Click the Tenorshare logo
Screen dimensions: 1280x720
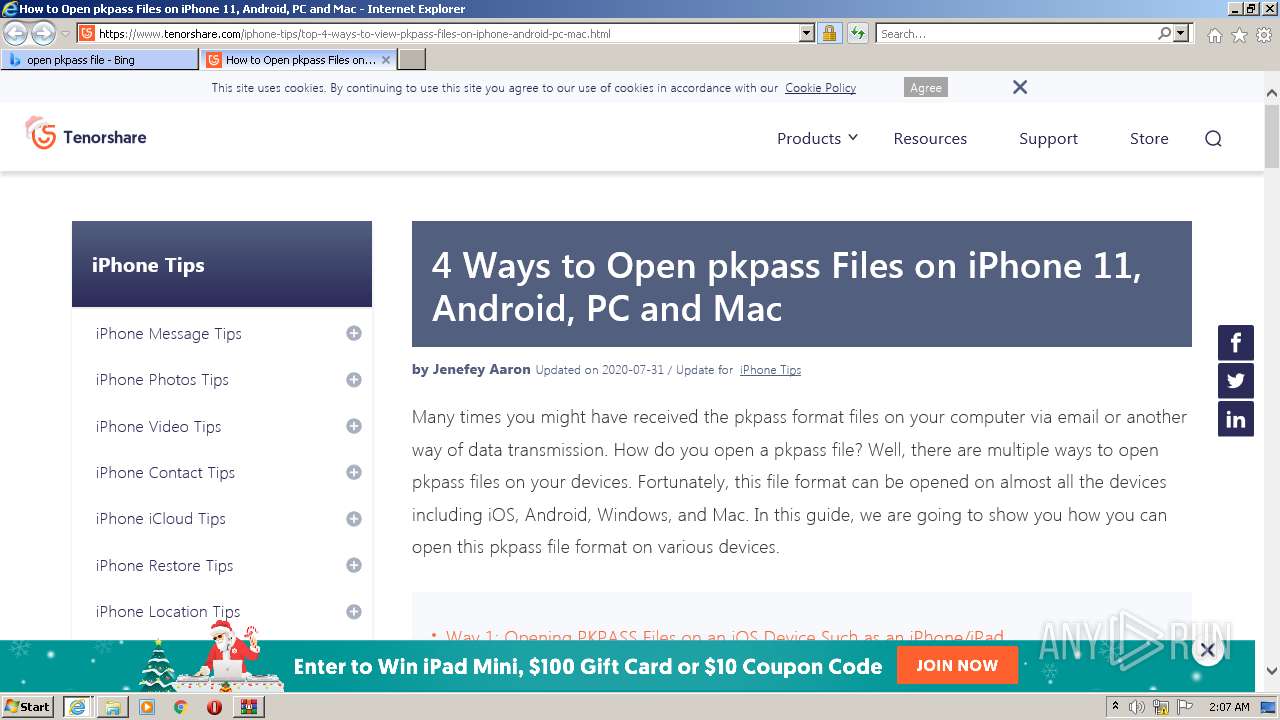tap(86, 134)
